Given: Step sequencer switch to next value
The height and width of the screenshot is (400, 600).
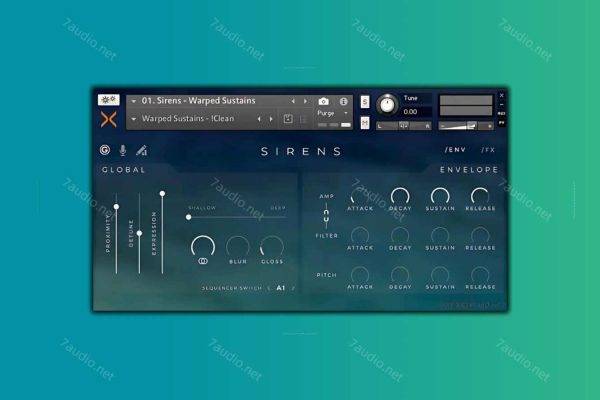Looking at the screenshot, I should 293,288.
